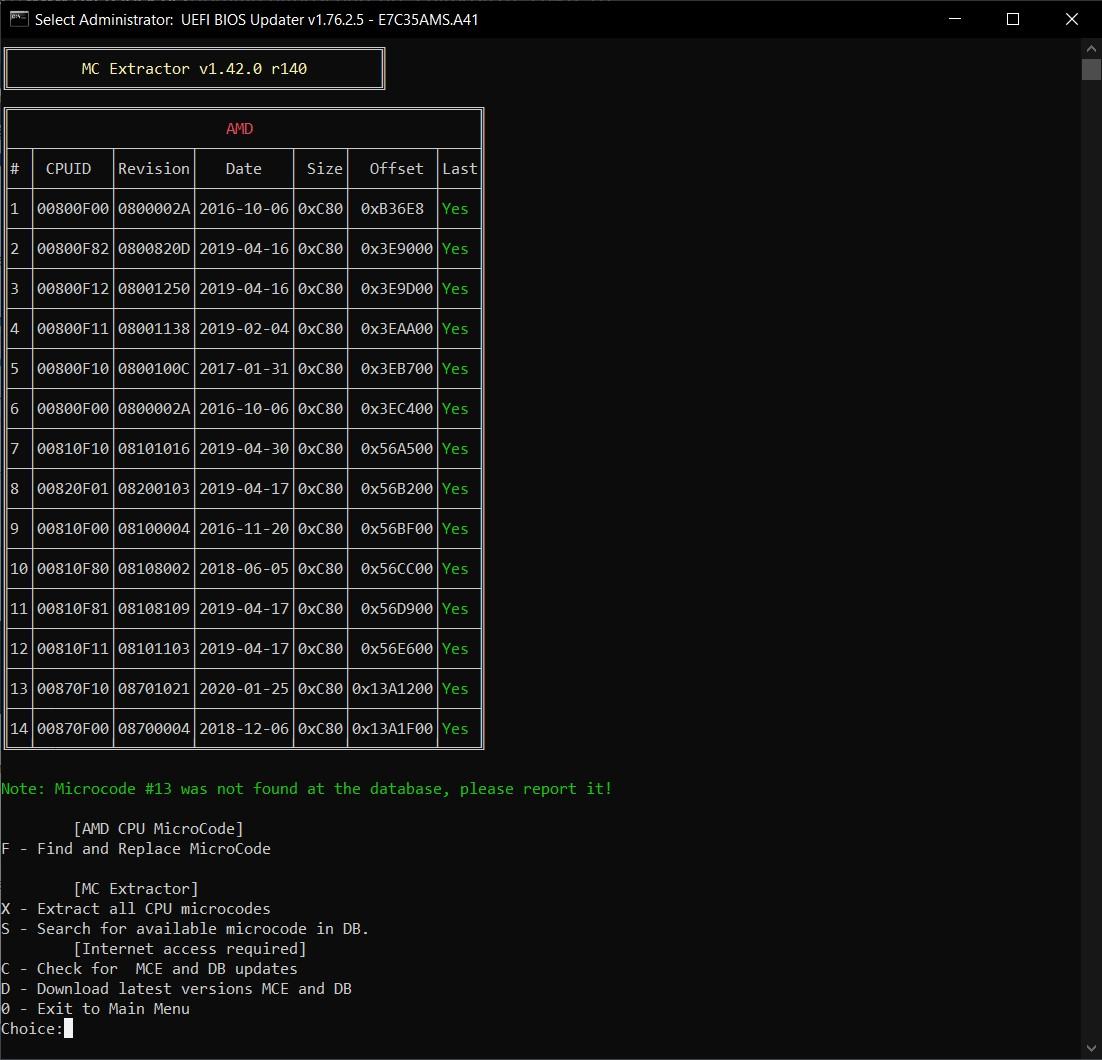Select CPUID 00800F12 cell

[73, 289]
